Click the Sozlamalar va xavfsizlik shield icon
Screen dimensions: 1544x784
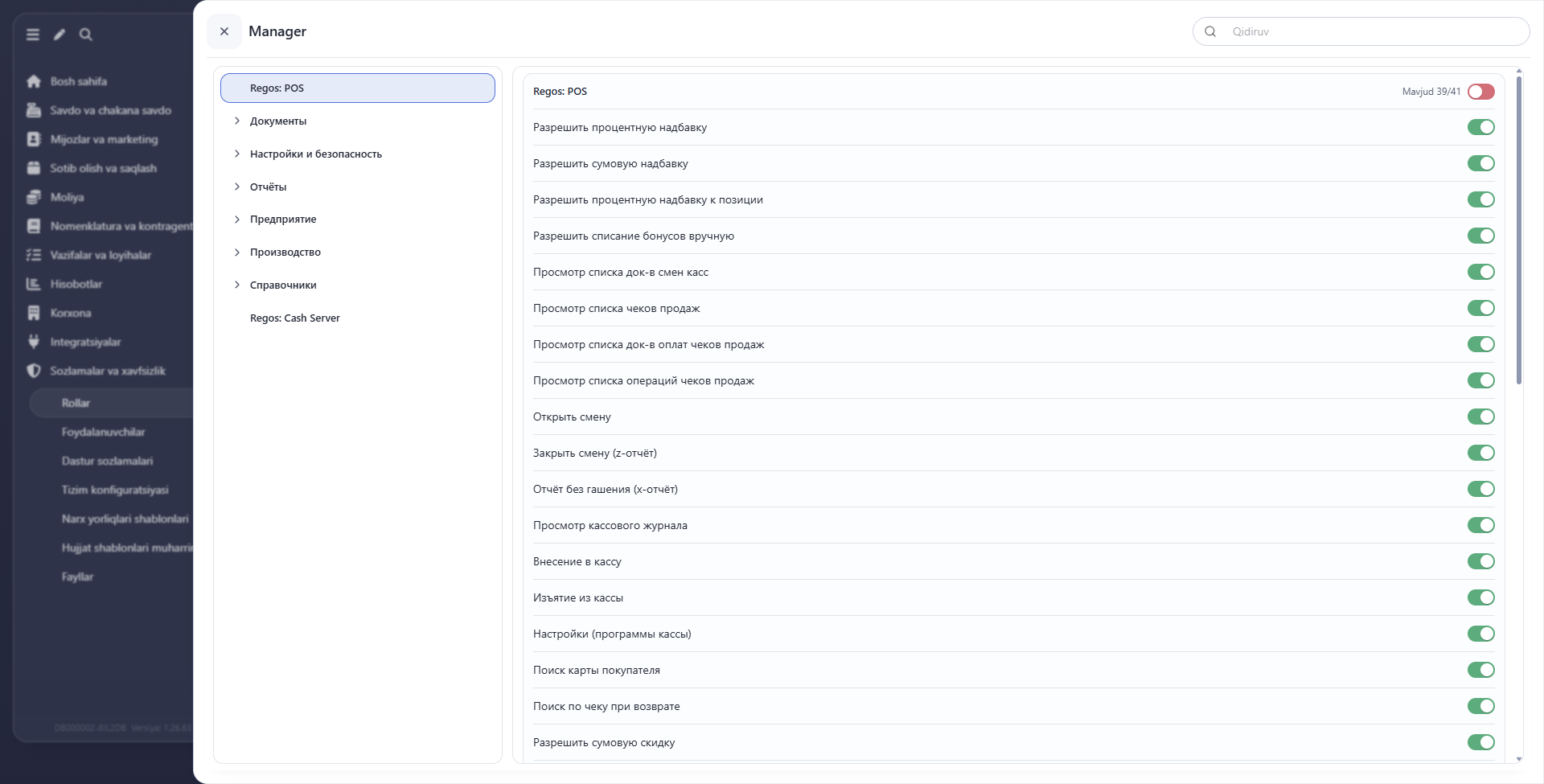[34, 371]
